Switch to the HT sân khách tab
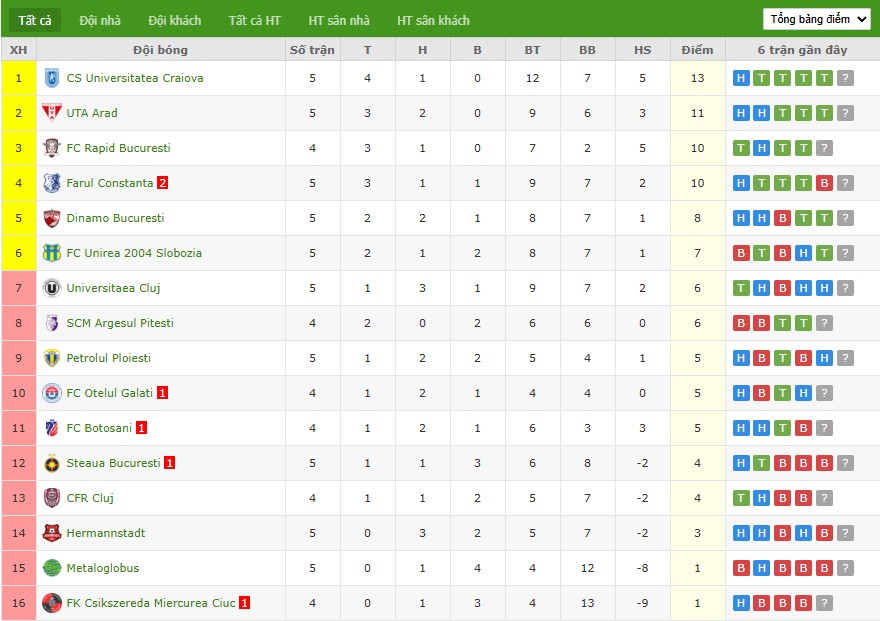Screen dimensions: 880x621 coord(433,20)
